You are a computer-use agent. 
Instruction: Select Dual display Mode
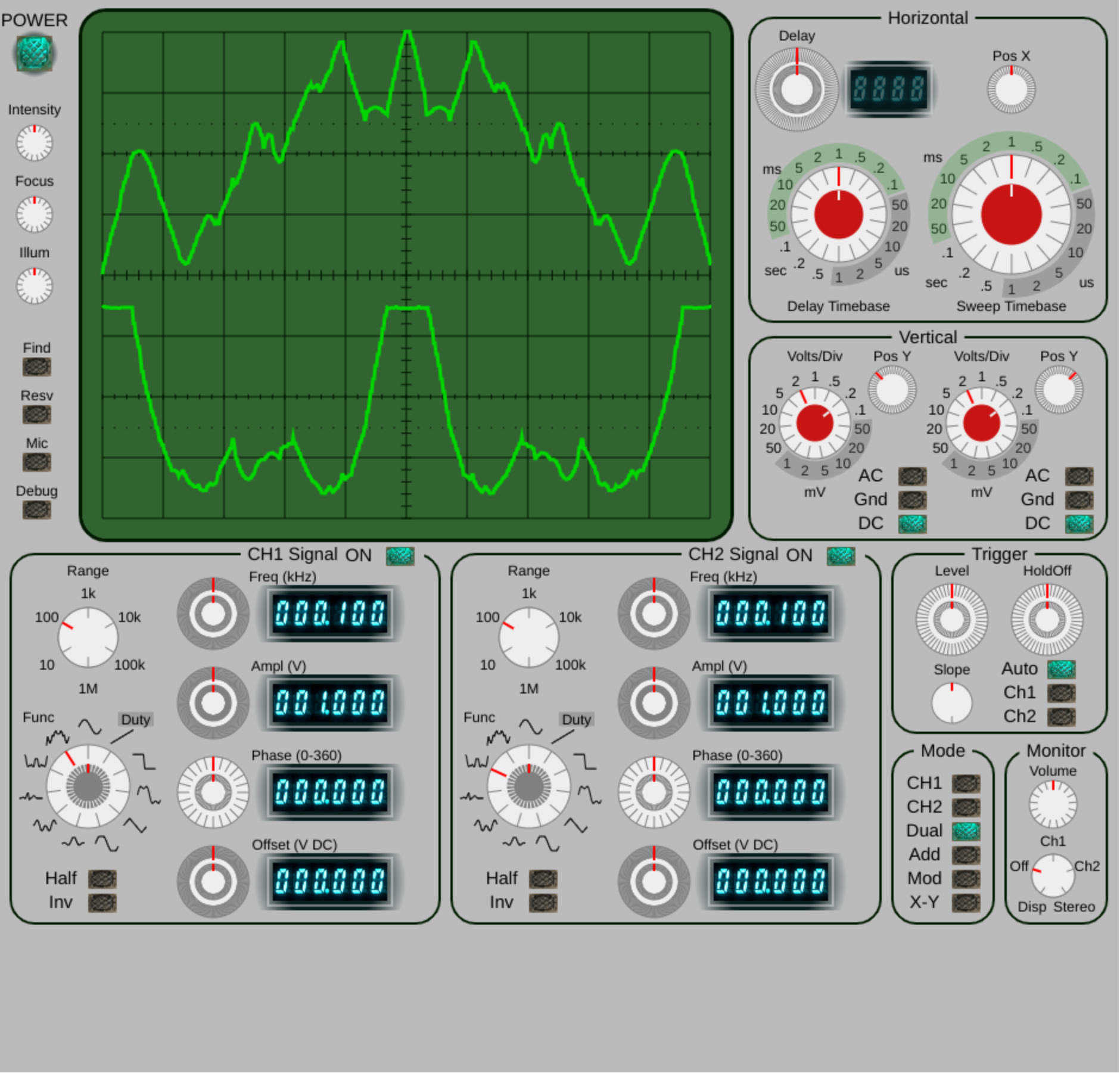[x=966, y=832]
